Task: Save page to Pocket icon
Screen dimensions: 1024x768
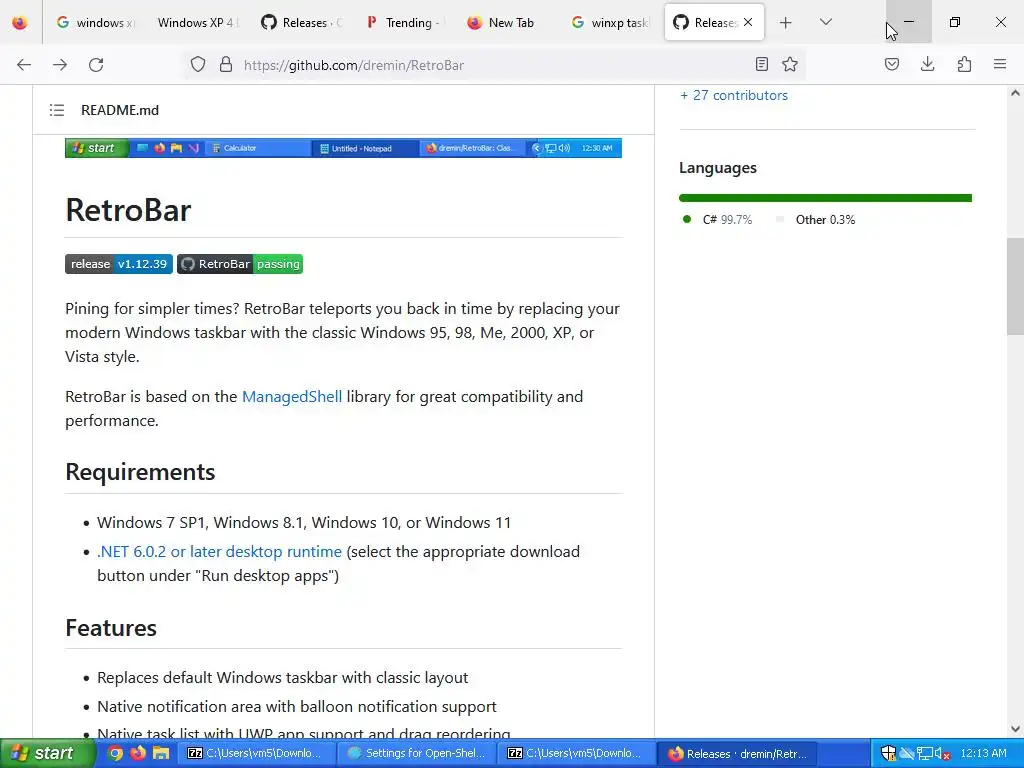Action: click(892, 64)
